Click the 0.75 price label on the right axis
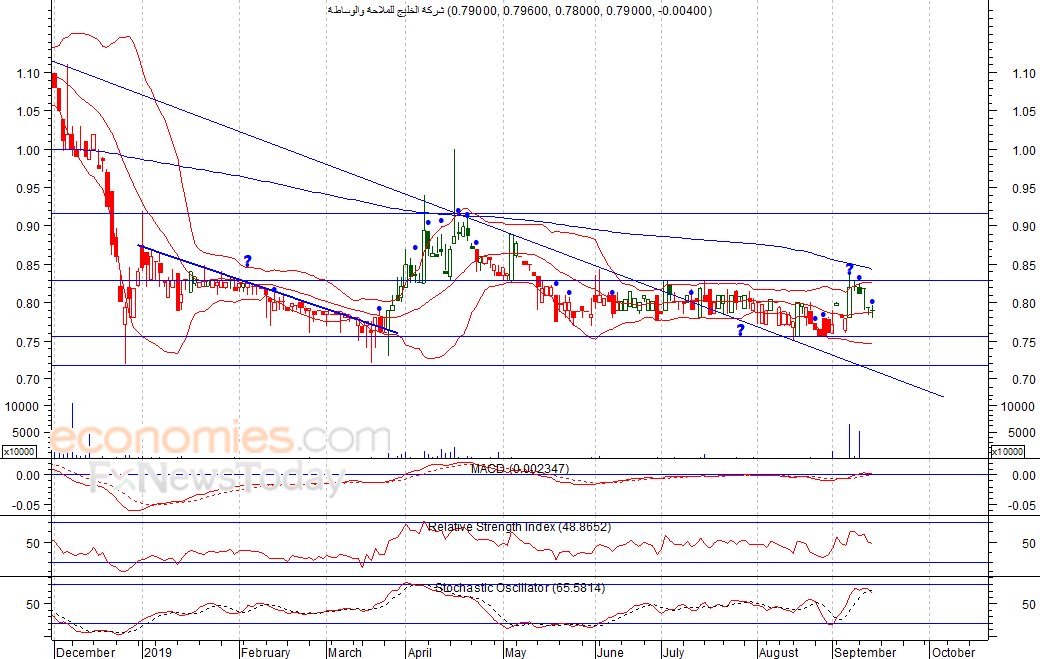Viewport: 1040px width, 659px height. (1024, 342)
